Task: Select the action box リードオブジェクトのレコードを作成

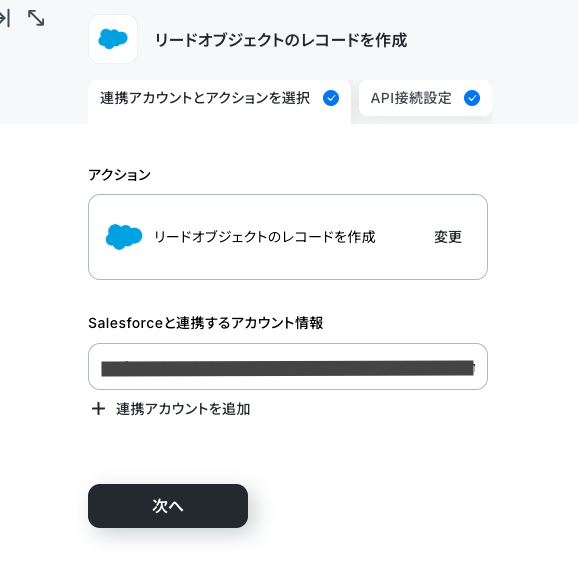Action: [288, 237]
